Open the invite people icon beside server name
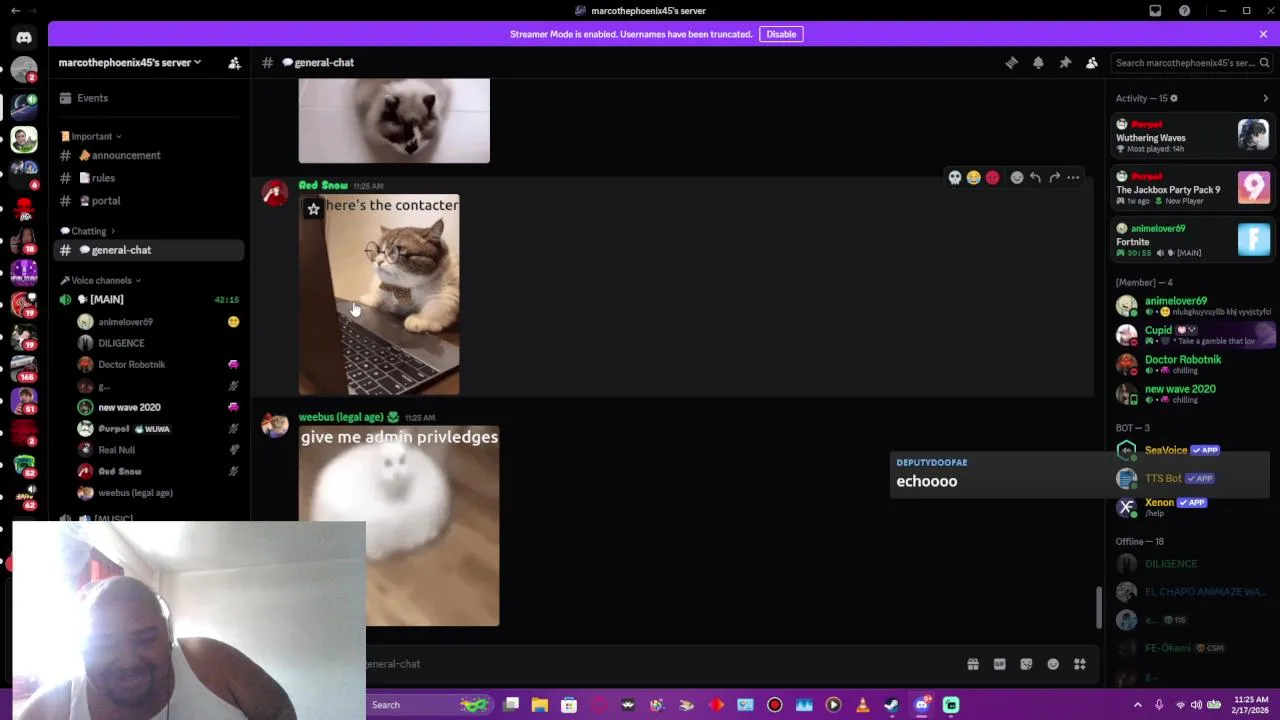This screenshot has width=1280, height=720. 234,62
